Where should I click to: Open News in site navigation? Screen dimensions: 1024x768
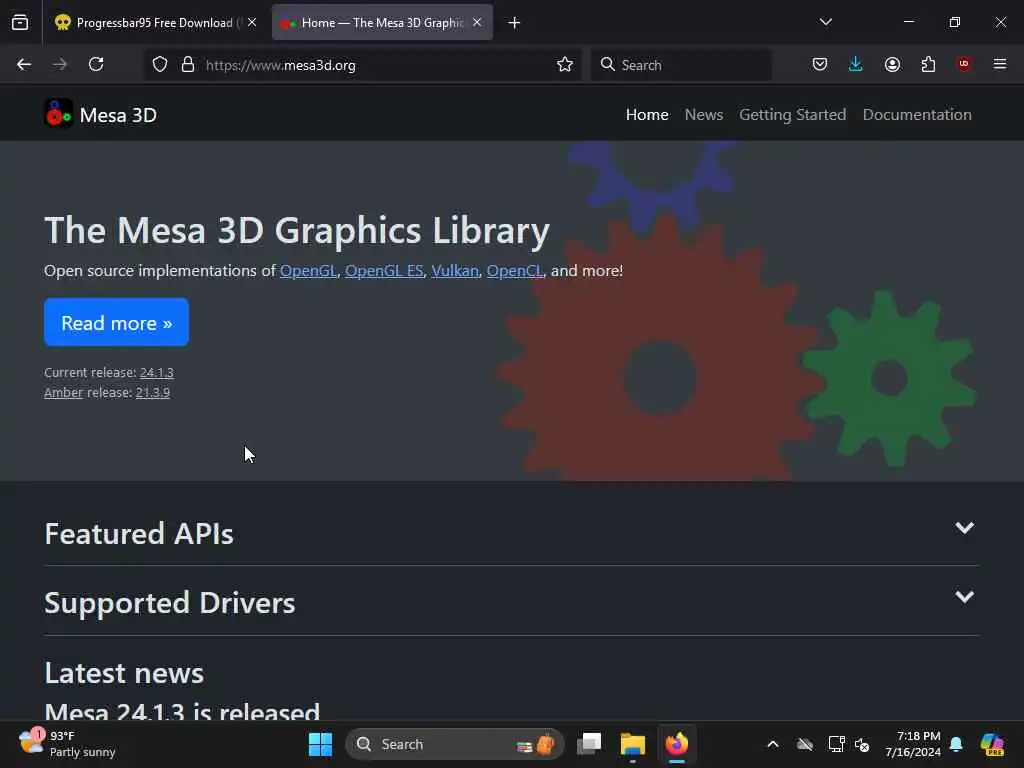(703, 115)
